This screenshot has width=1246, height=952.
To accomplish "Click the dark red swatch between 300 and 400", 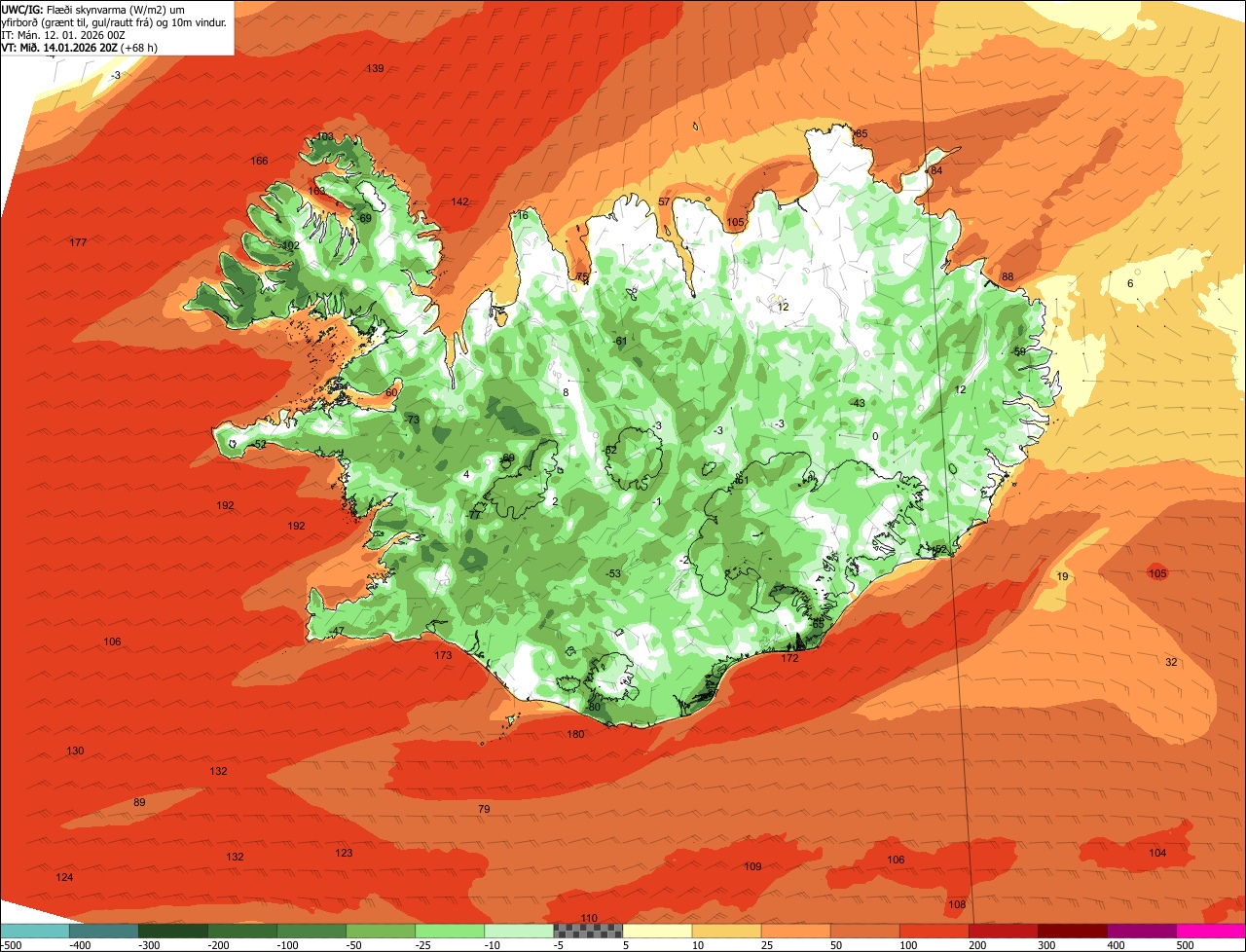I will click(1073, 931).
